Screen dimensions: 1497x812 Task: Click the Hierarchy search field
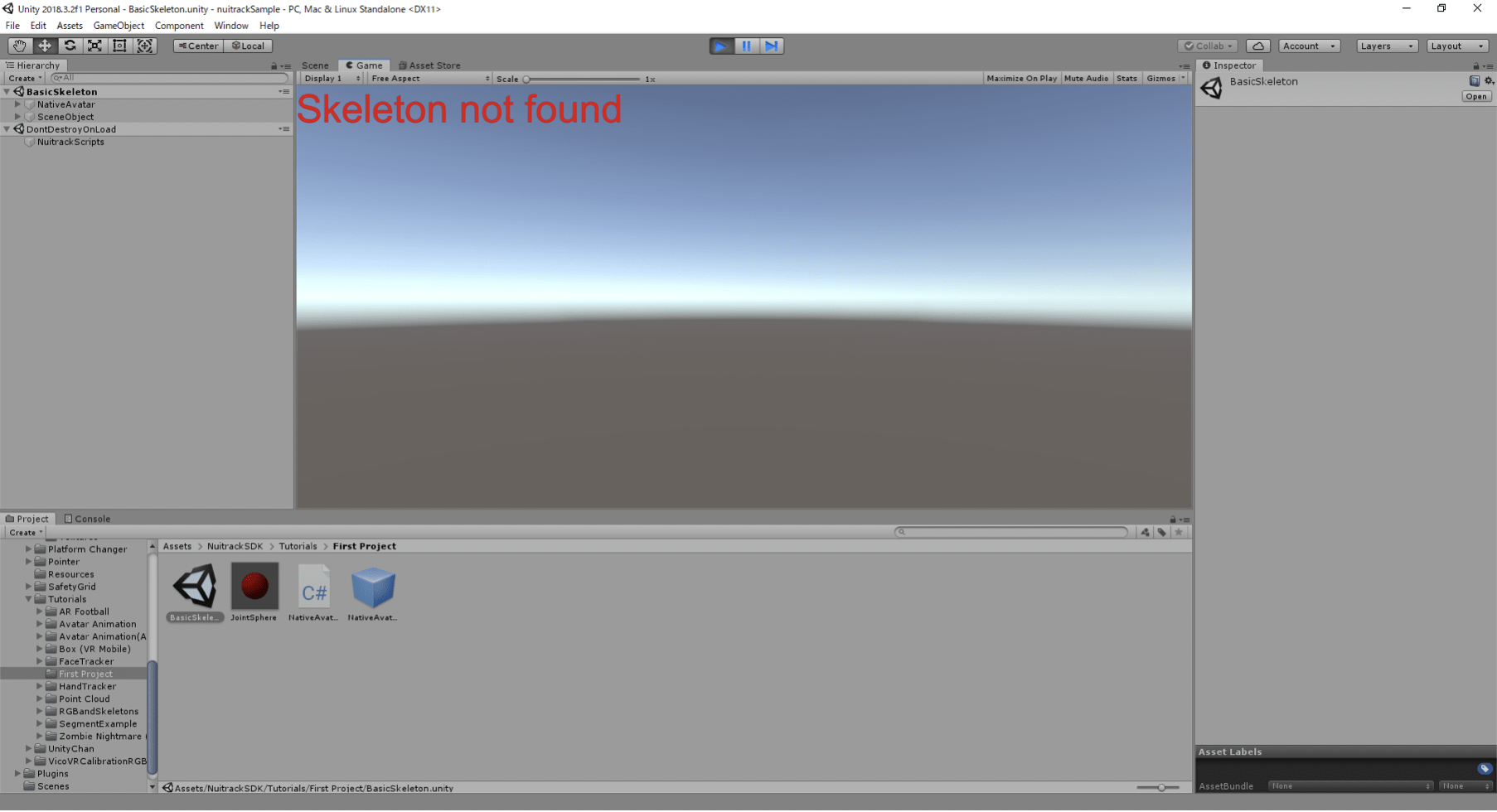tap(169, 78)
